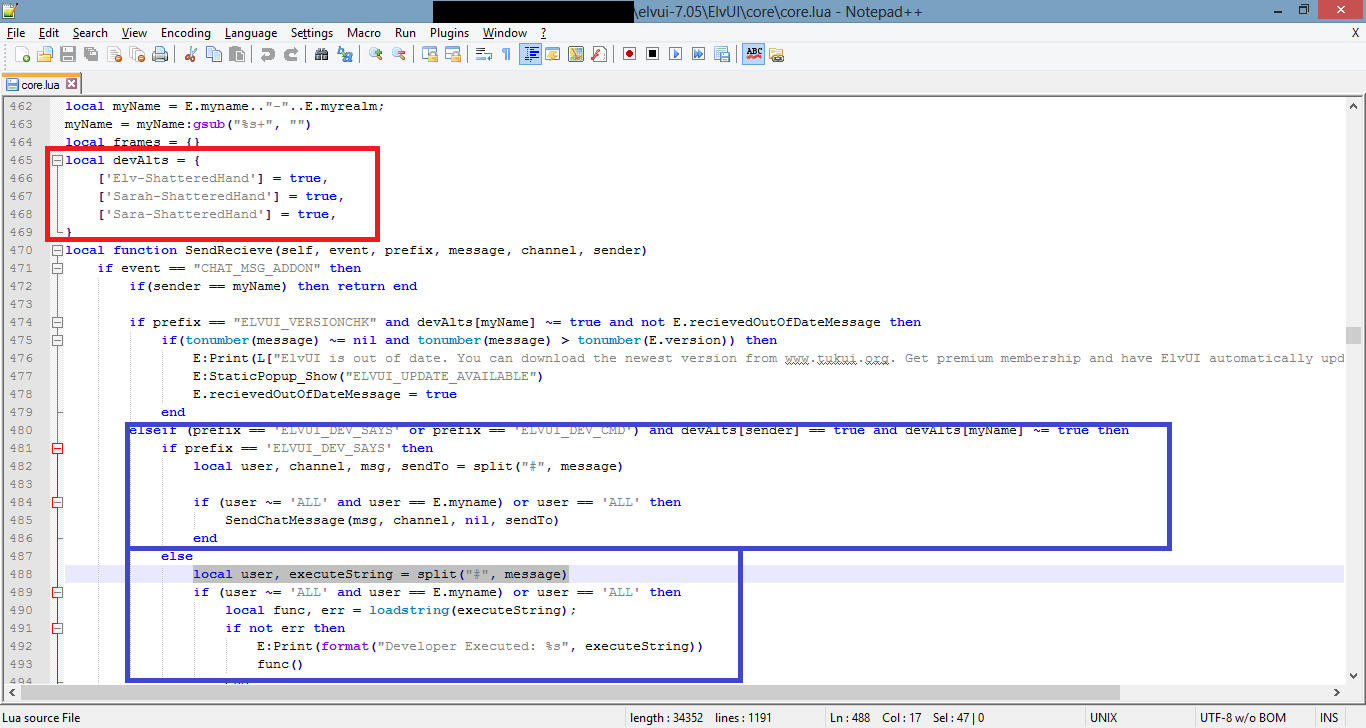Image resolution: width=1366 pixels, height=728 pixels.
Task: Open the Language menu
Action: [251, 33]
